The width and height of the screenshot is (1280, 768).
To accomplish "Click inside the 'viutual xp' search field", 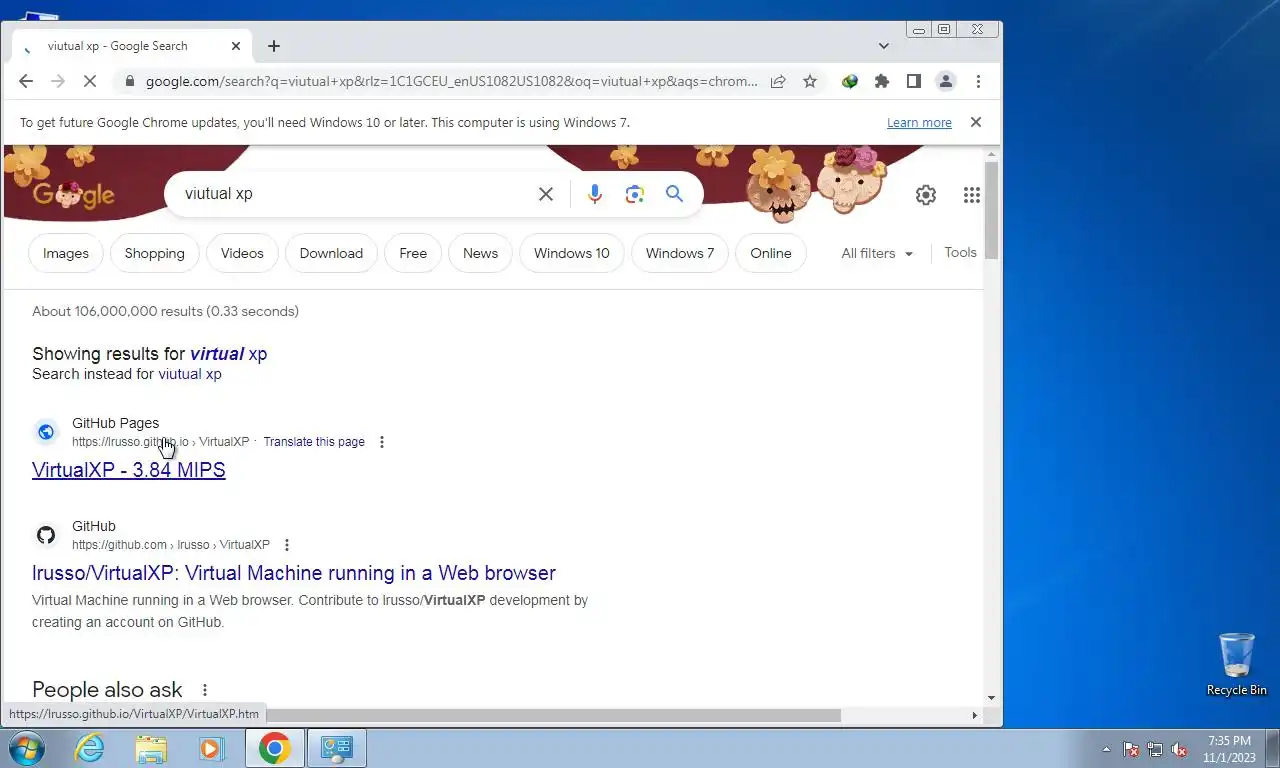I will 350,194.
